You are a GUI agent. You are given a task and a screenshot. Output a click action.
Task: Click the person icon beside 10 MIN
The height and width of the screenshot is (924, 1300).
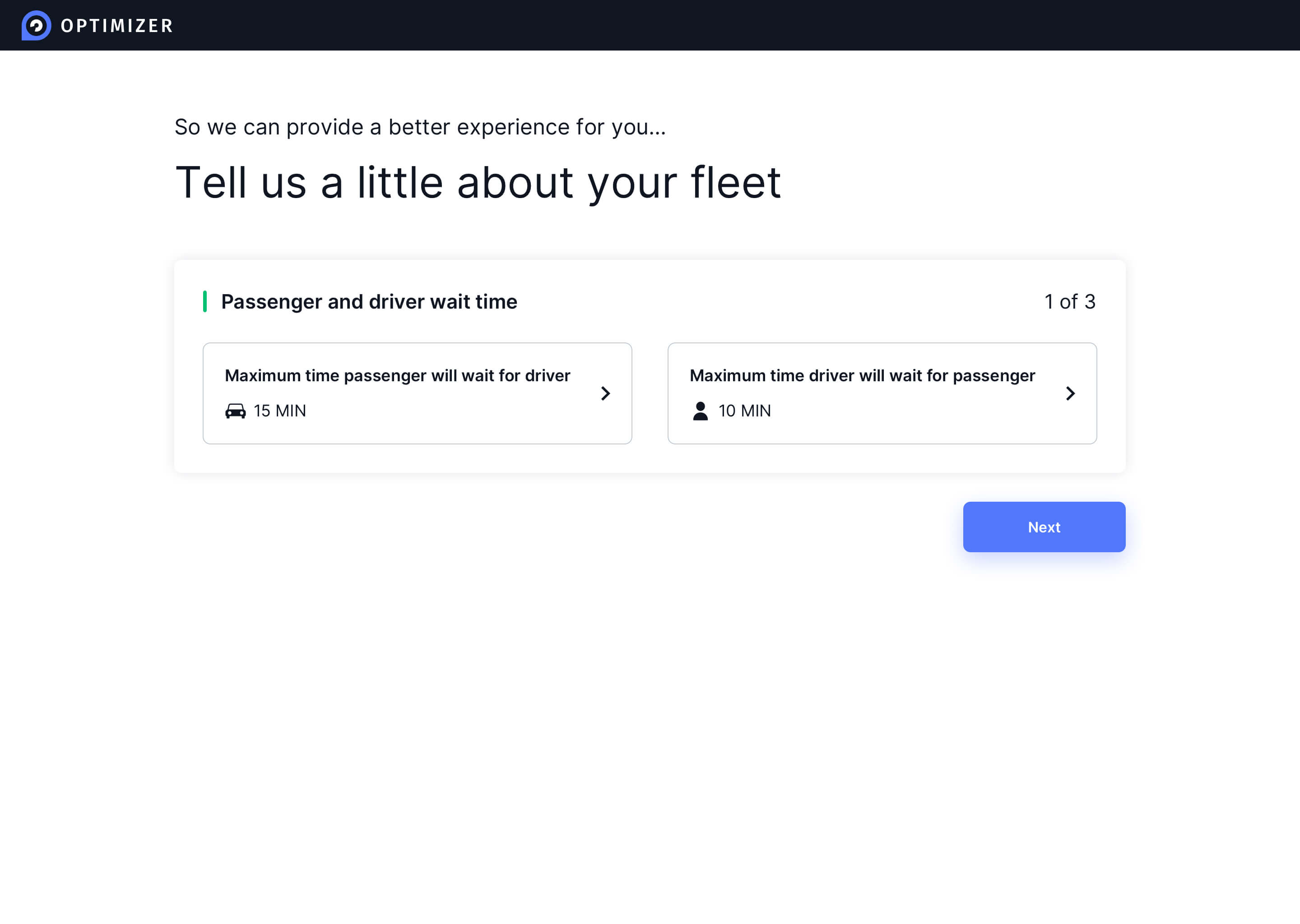pyautogui.click(x=700, y=411)
